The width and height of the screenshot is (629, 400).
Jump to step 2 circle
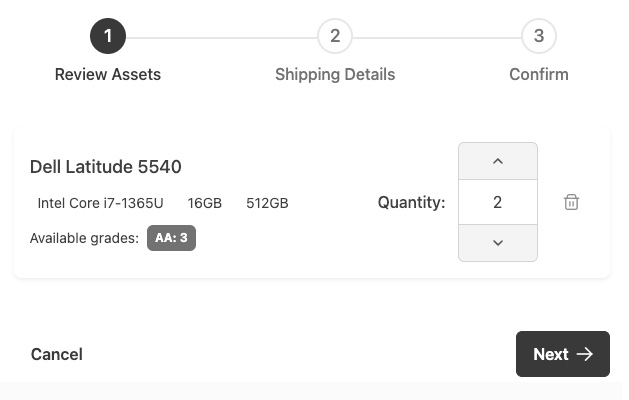[x=335, y=37]
